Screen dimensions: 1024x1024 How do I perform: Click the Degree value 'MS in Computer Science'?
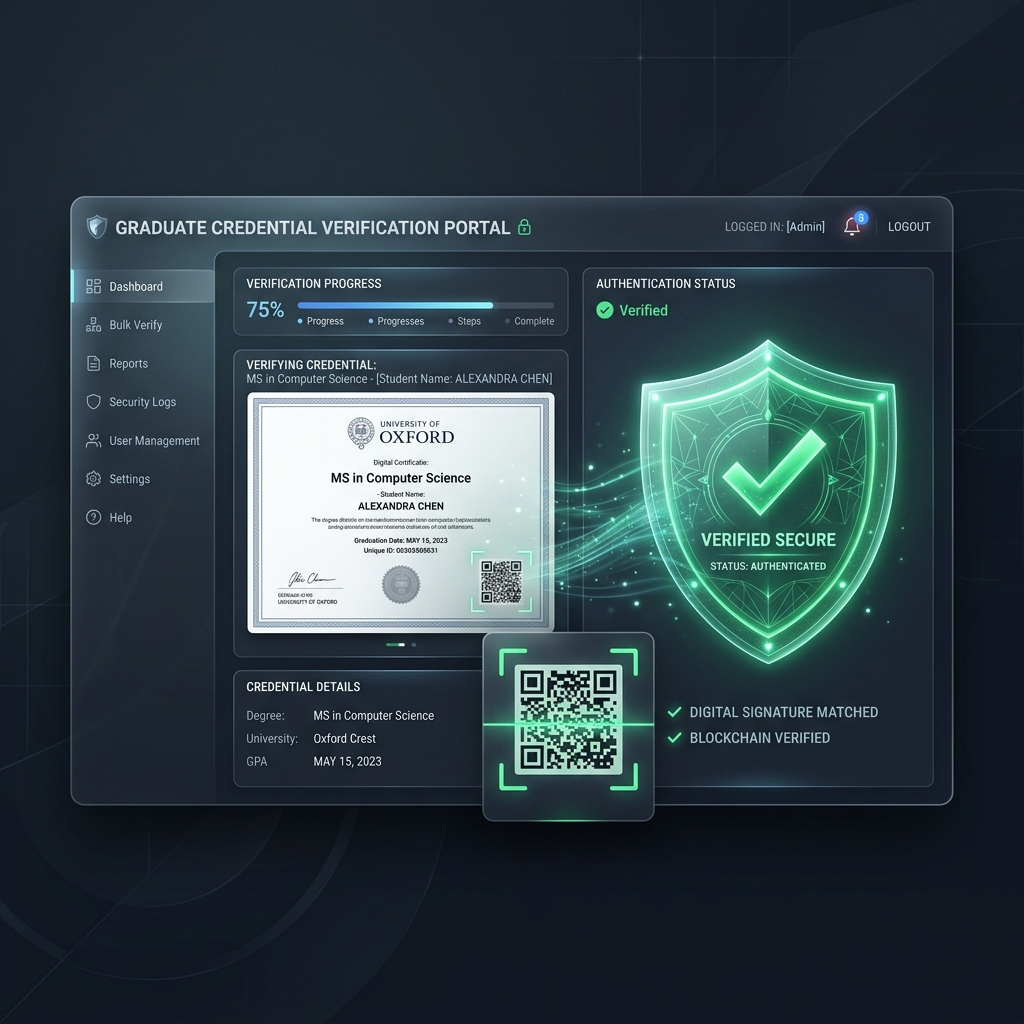pyautogui.click(x=374, y=715)
